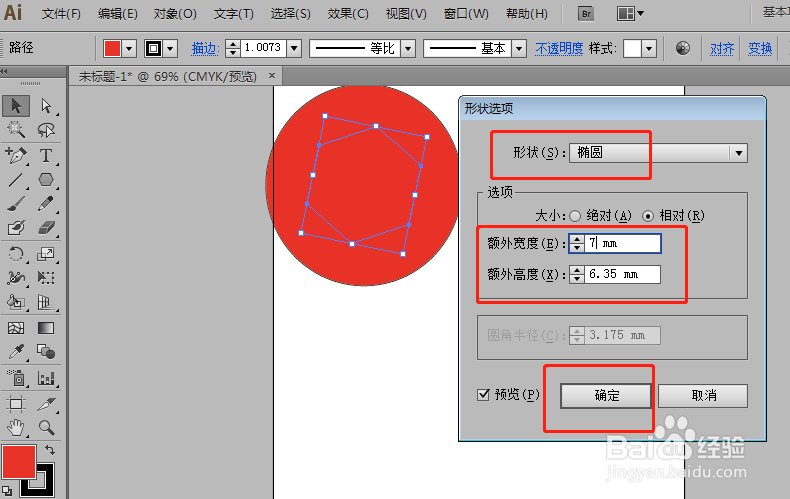Select the Pen tool
This screenshot has height=499, width=790.
pos(16,155)
